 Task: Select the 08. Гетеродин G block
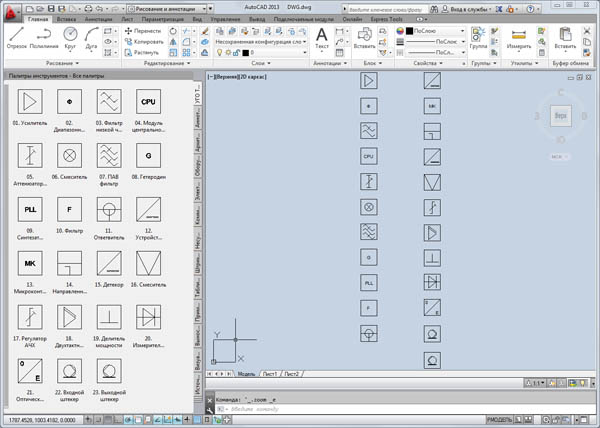tap(148, 155)
